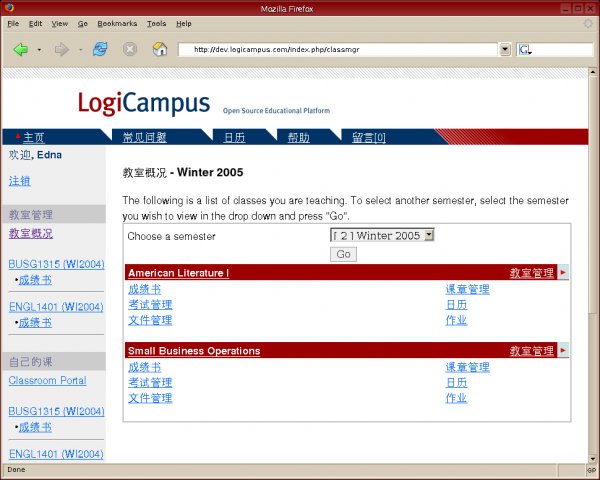Screen dimensions: 600x480
Task: Click the vertical scrollbar down arrow
Action: click(593, 459)
